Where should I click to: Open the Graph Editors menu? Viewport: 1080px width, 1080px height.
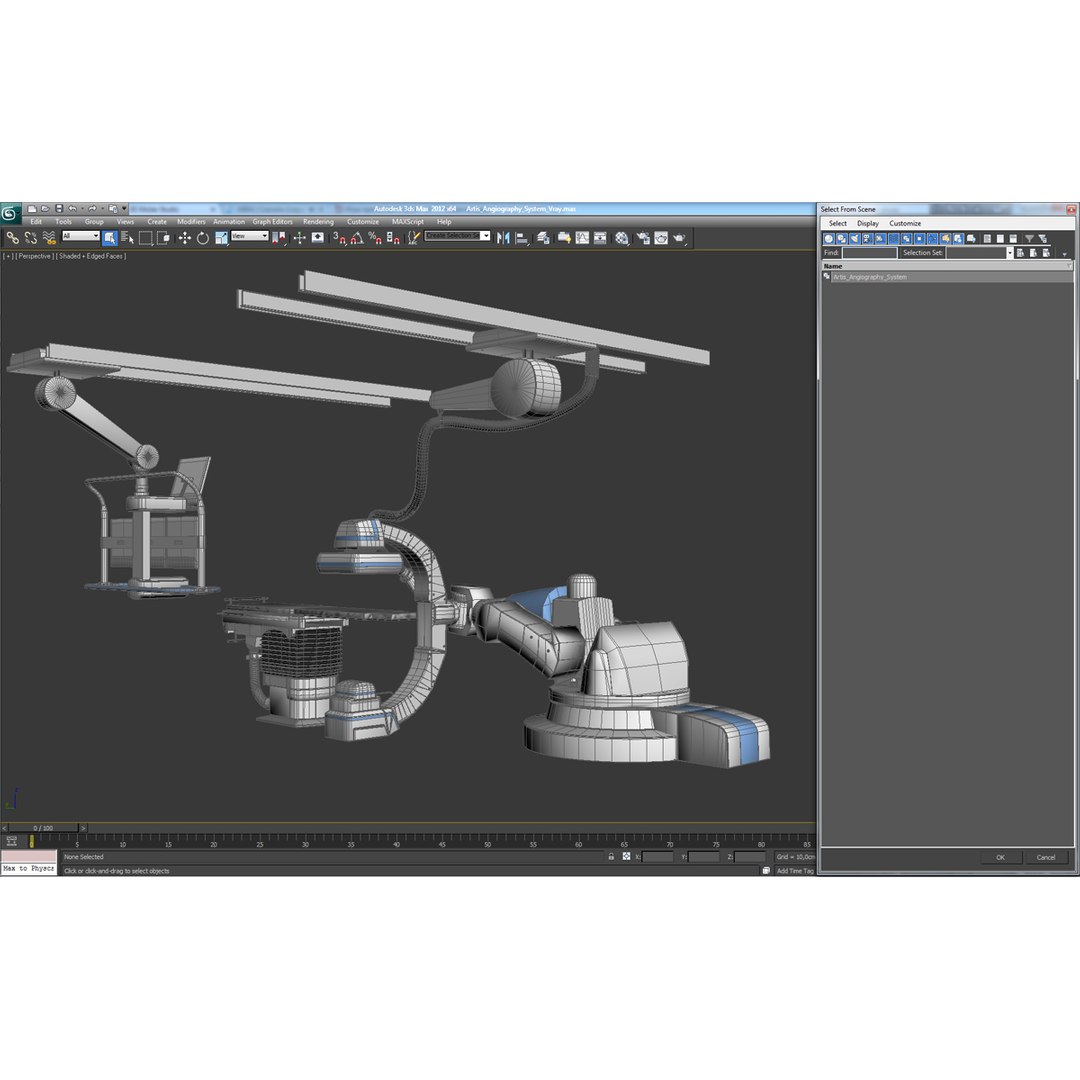click(x=272, y=222)
